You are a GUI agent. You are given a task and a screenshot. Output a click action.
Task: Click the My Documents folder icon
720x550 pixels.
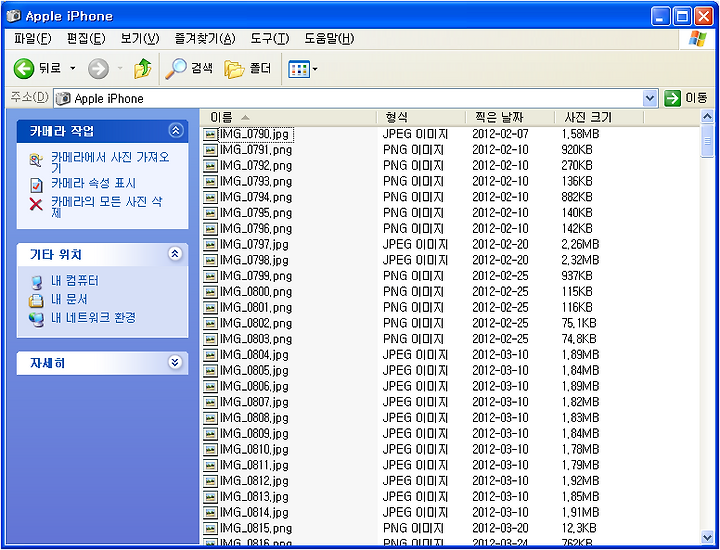click(x=36, y=300)
